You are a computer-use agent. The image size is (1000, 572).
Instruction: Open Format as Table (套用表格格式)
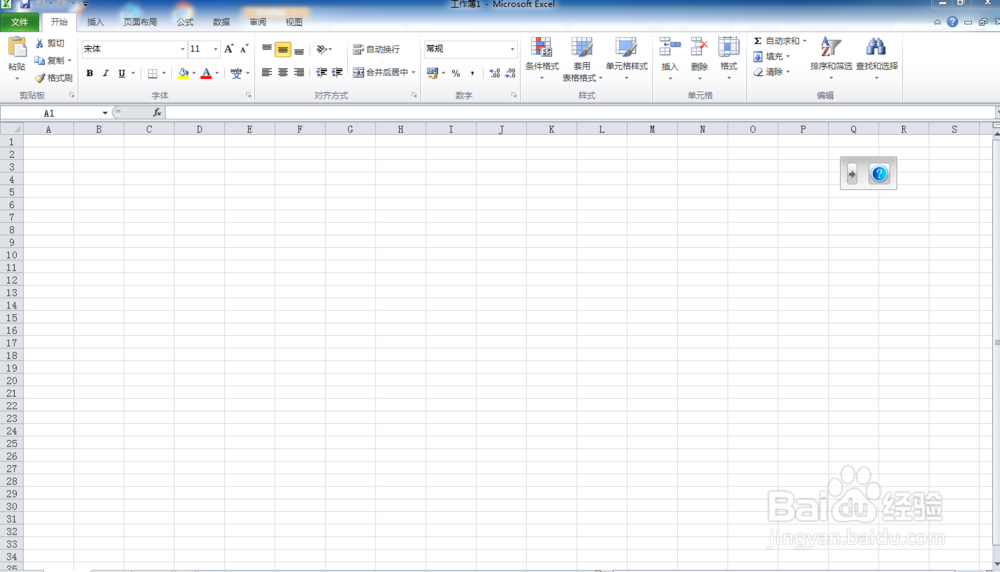(x=582, y=59)
